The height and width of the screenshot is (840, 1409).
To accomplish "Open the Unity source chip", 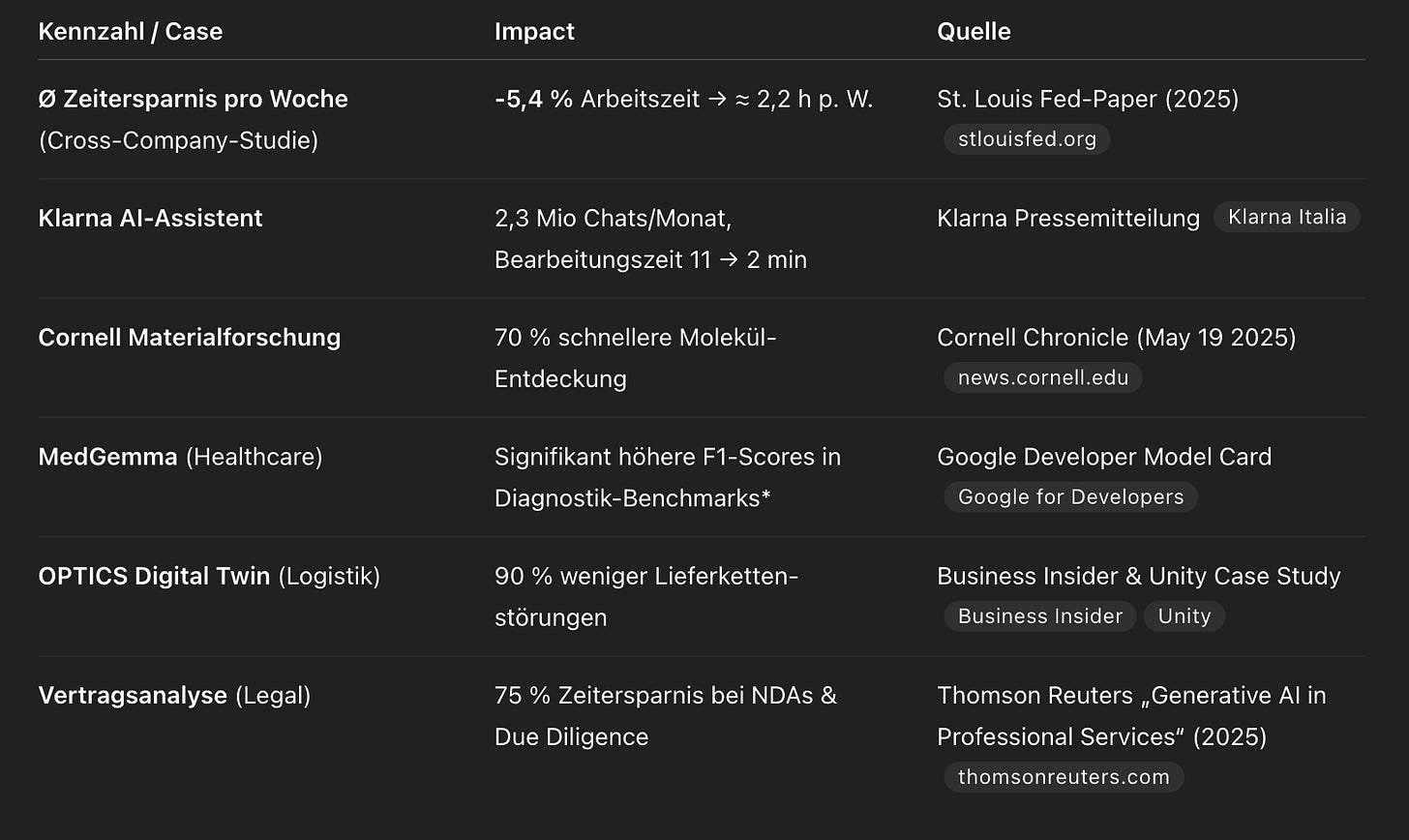I will pos(1184,615).
